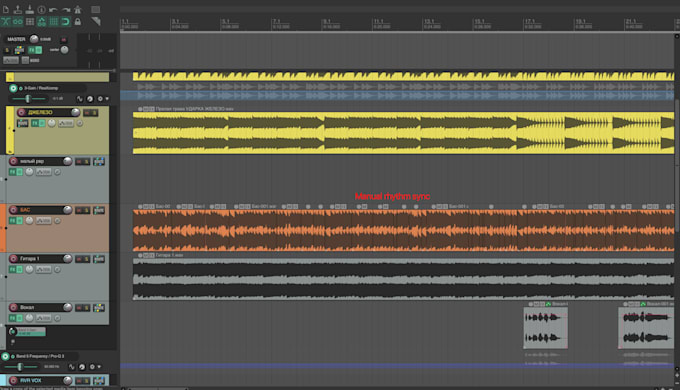Toggle snap magnet icon
680x390 pixels.
65,21
